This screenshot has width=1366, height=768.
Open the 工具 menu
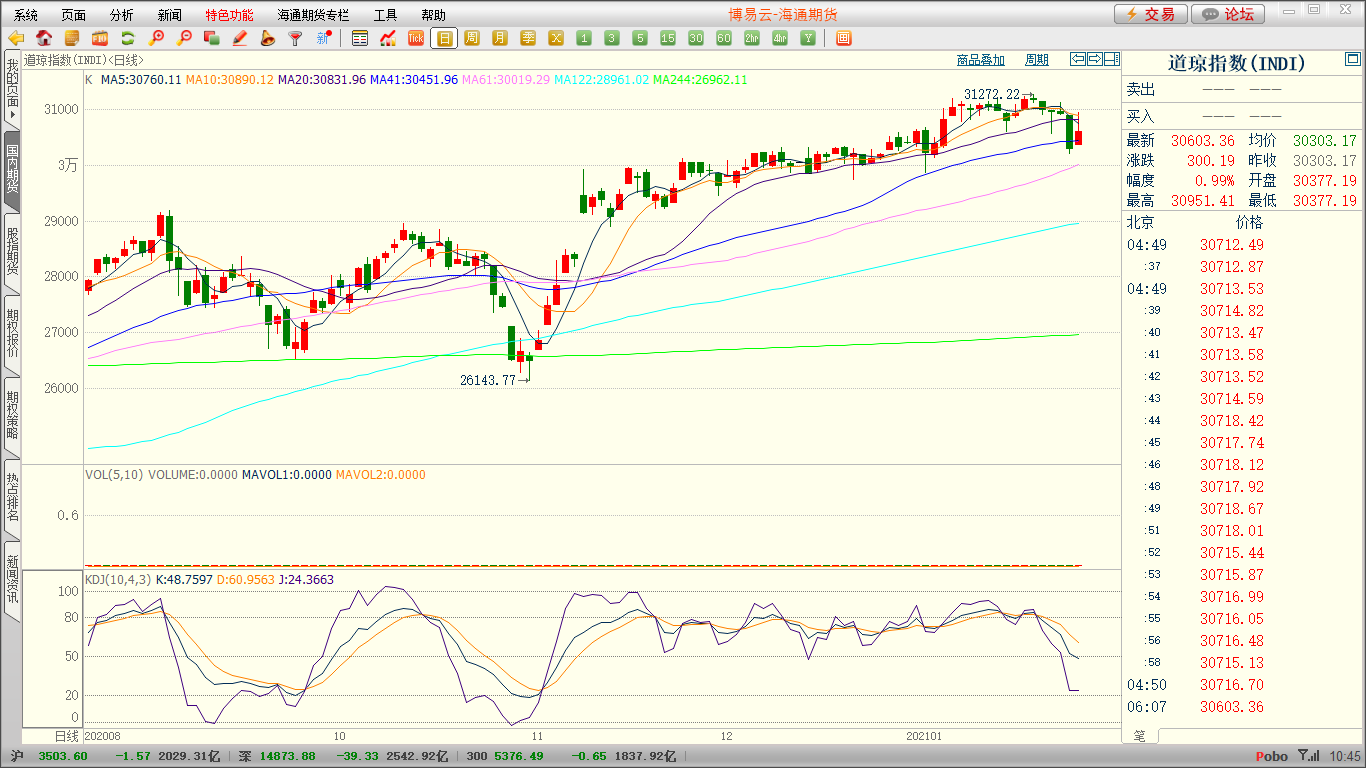(x=386, y=15)
